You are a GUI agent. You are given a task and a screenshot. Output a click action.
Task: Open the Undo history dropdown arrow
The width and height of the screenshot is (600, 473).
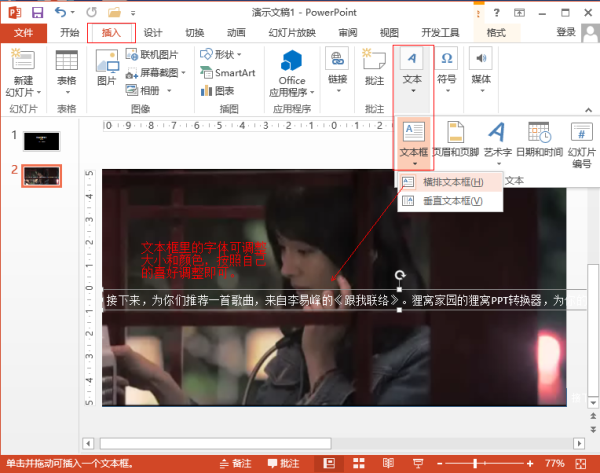point(73,12)
